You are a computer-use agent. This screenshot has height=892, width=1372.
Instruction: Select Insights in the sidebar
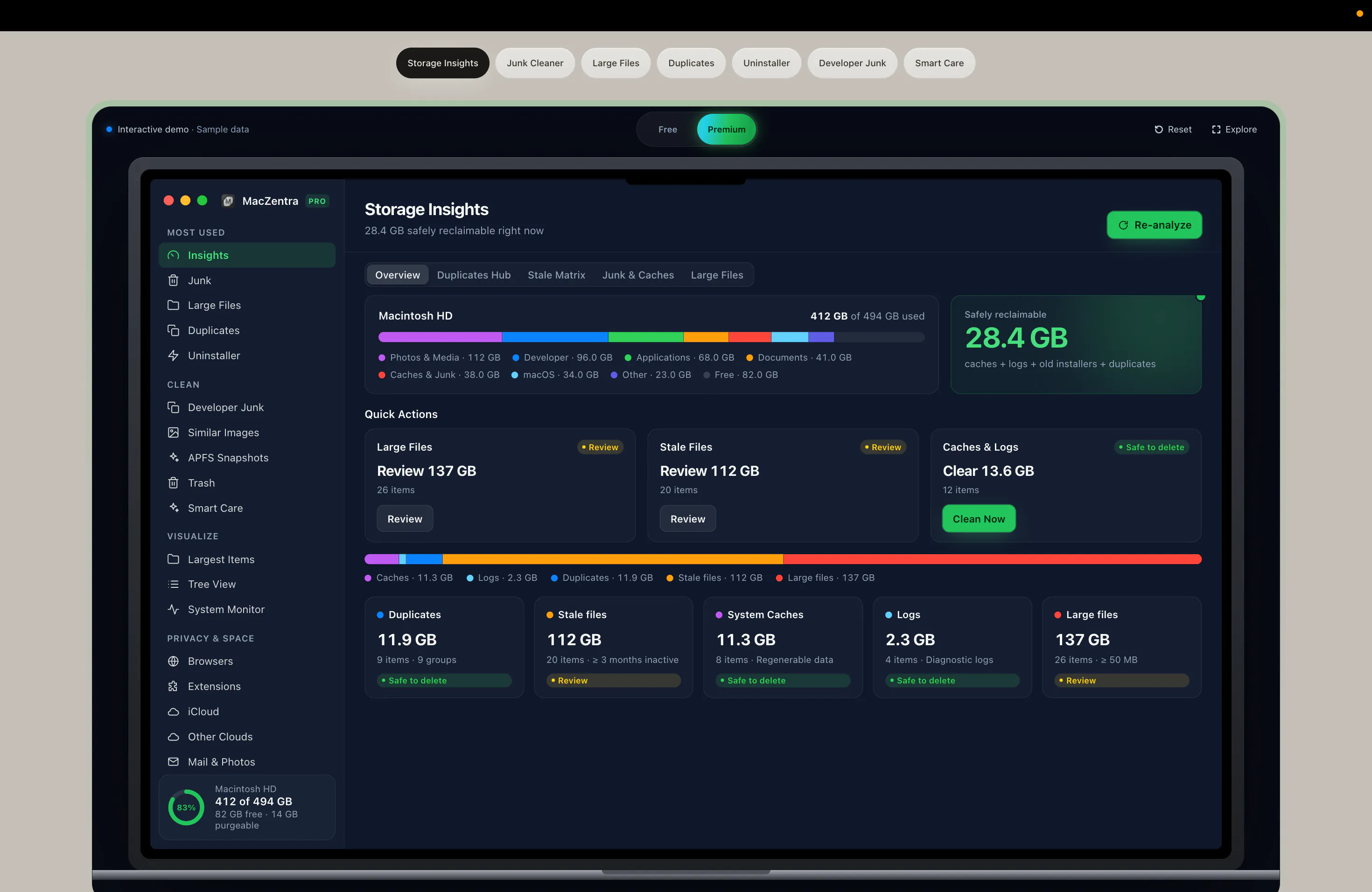click(247, 255)
